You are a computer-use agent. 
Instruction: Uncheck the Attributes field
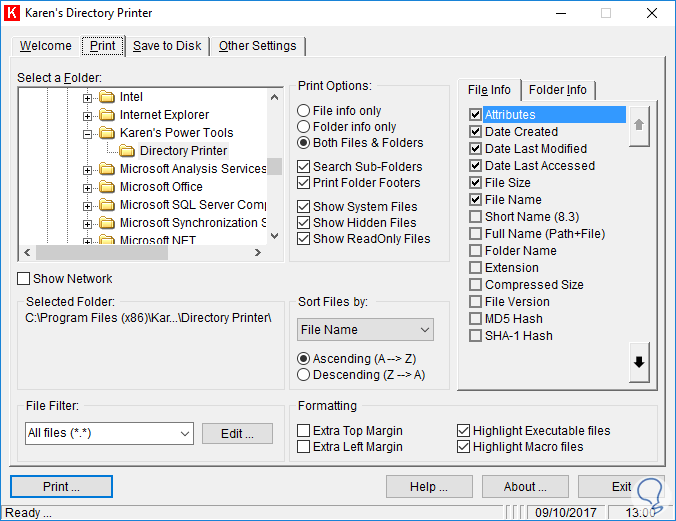[475, 115]
